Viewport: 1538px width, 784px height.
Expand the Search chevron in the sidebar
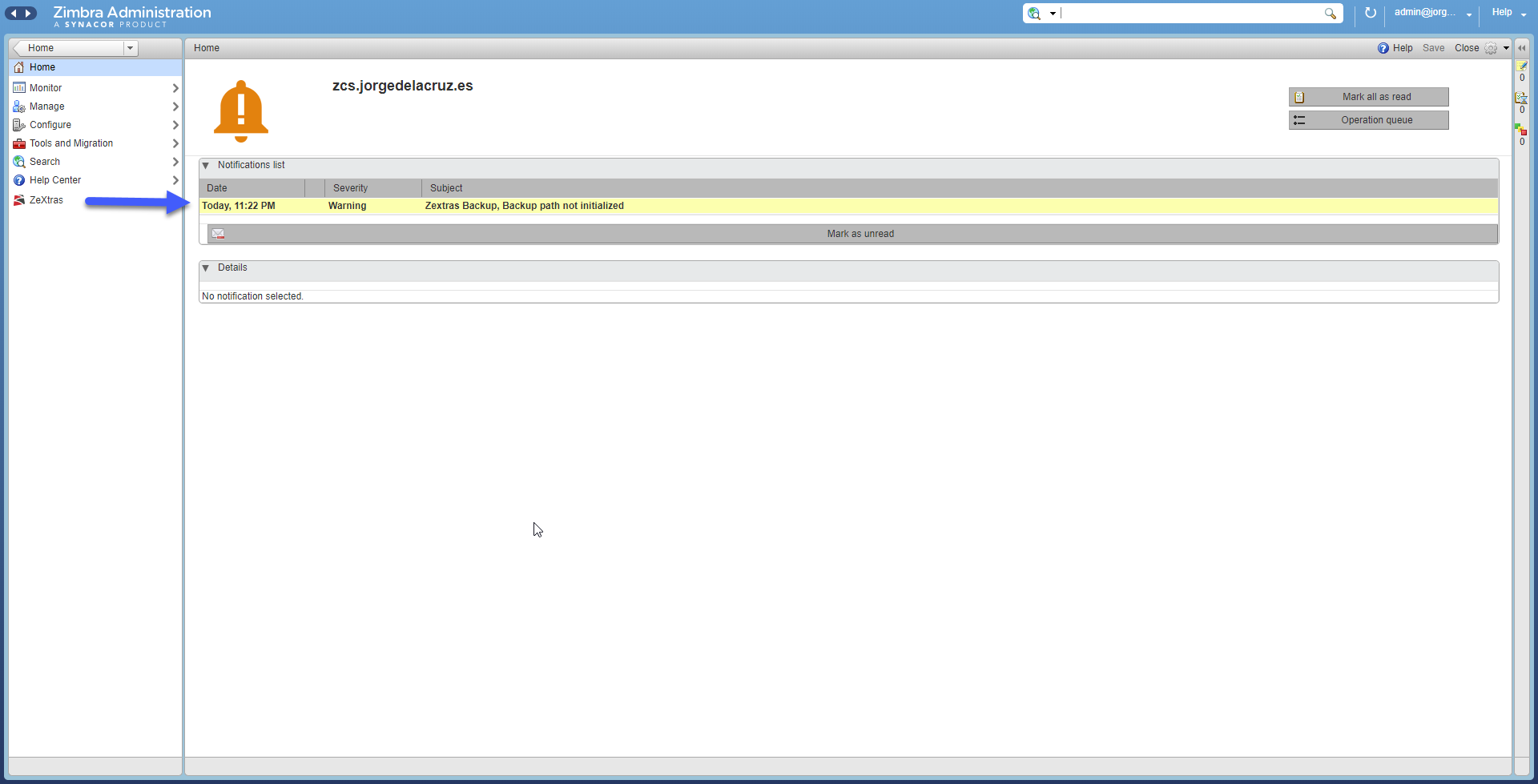[175, 162]
